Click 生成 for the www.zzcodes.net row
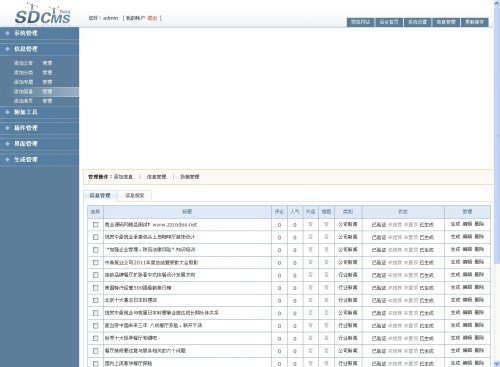 click(455, 224)
